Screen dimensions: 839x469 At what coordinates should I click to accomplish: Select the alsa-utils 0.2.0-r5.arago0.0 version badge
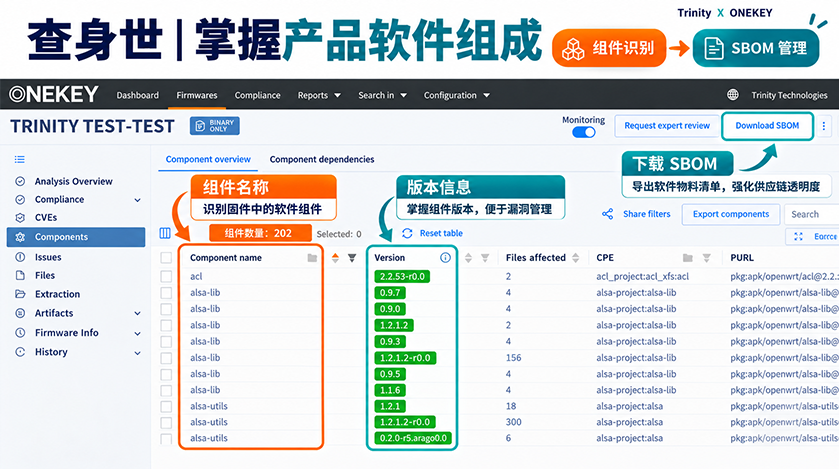point(413,438)
